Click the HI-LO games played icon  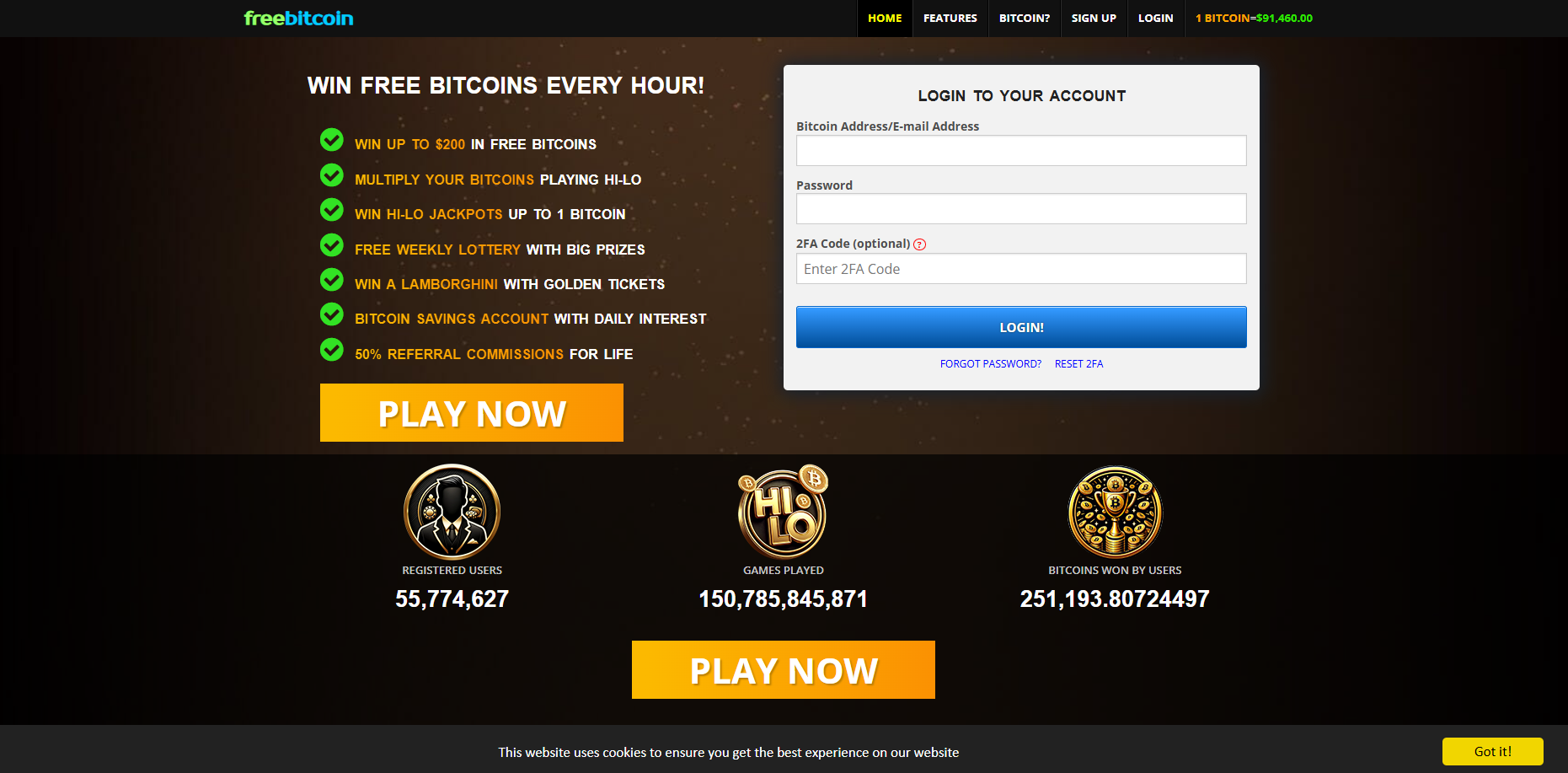[784, 512]
